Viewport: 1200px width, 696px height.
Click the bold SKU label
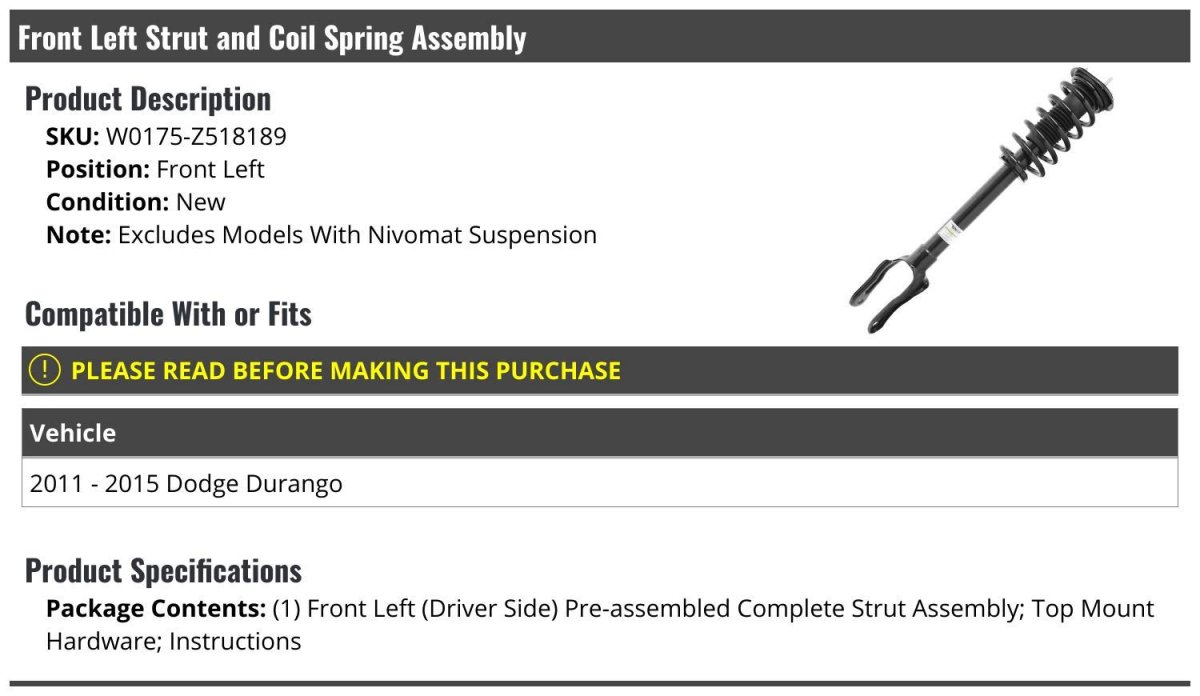[x=72, y=136]
